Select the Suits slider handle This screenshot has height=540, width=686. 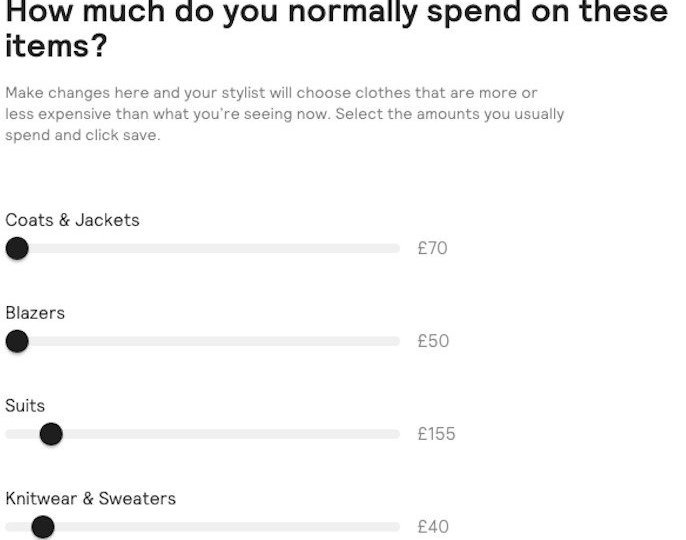[x=51, y=434]
